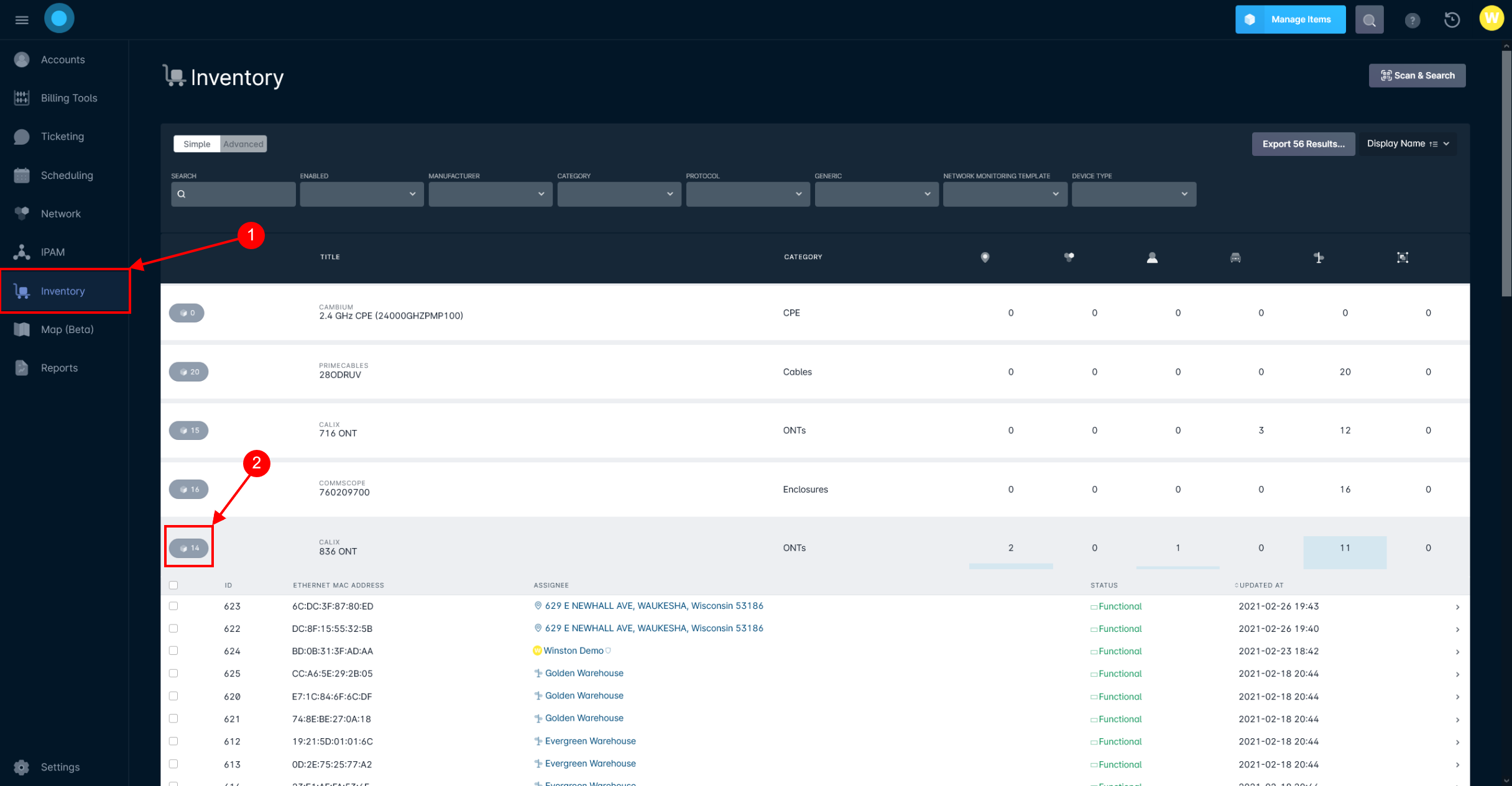
Task: Check the checkbox next to item 612
Action: (173, 741)
